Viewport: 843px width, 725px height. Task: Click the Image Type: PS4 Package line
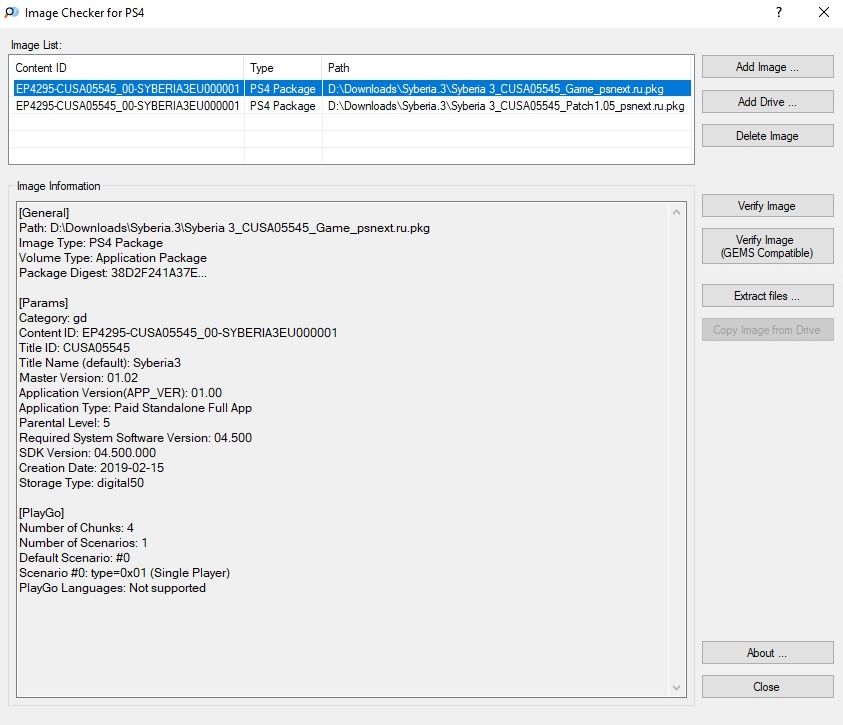pyautogui.click(x=91, y=243)
